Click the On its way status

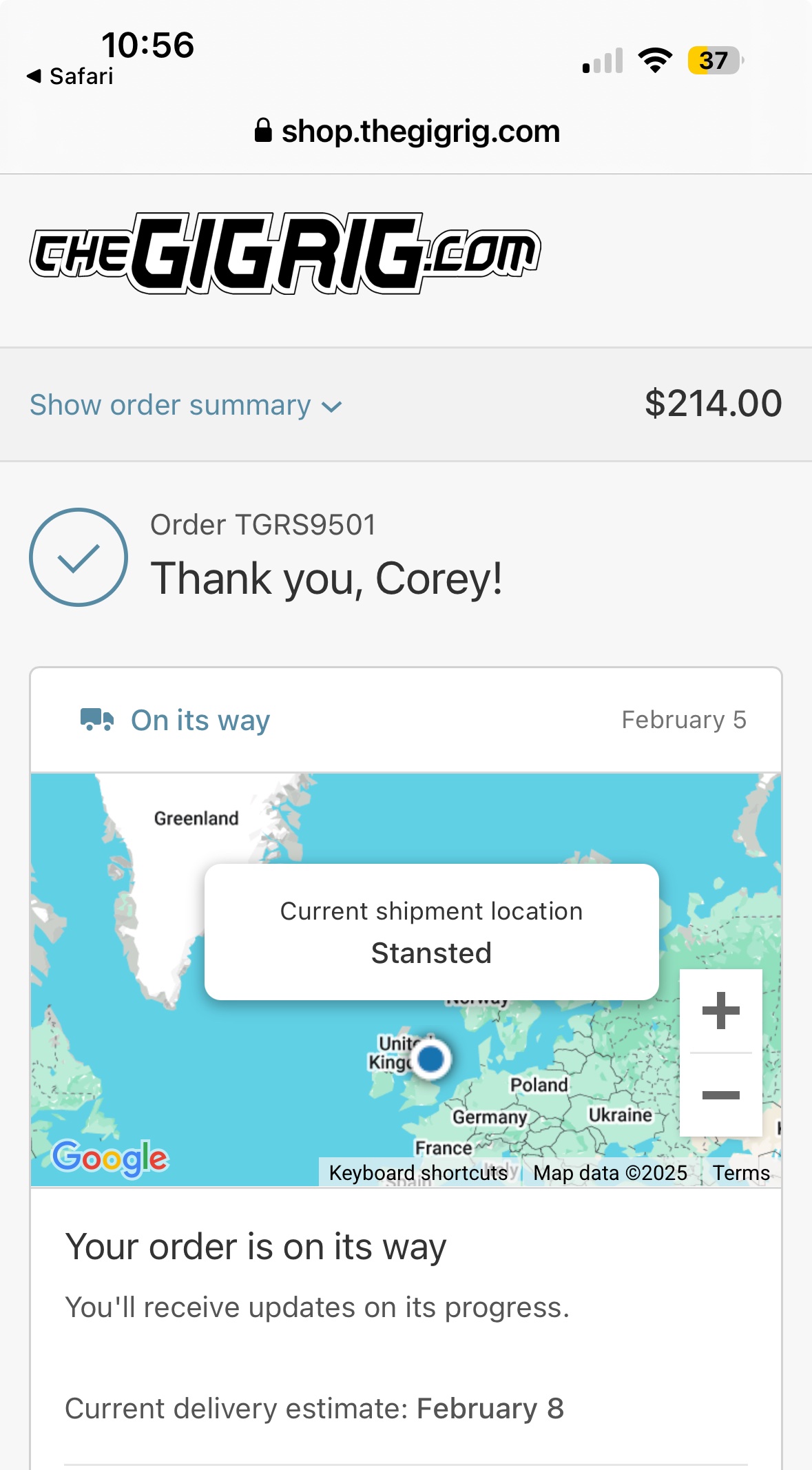pos(200,720)
